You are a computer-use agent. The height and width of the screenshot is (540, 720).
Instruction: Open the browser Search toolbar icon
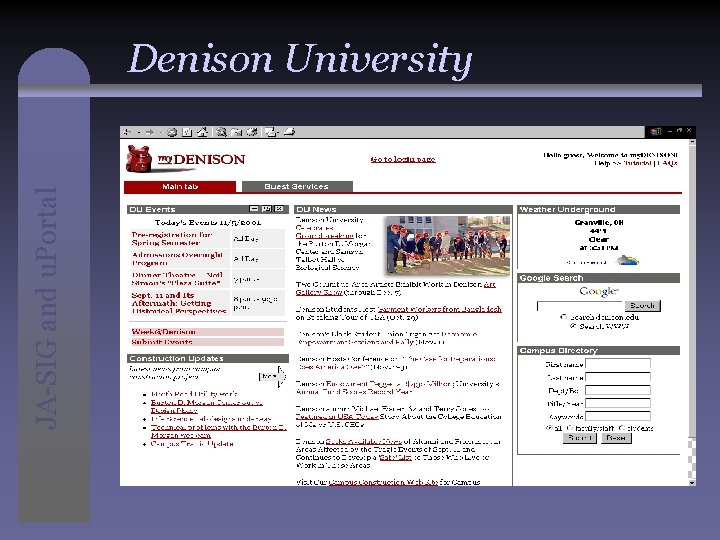tap(221, 132)
